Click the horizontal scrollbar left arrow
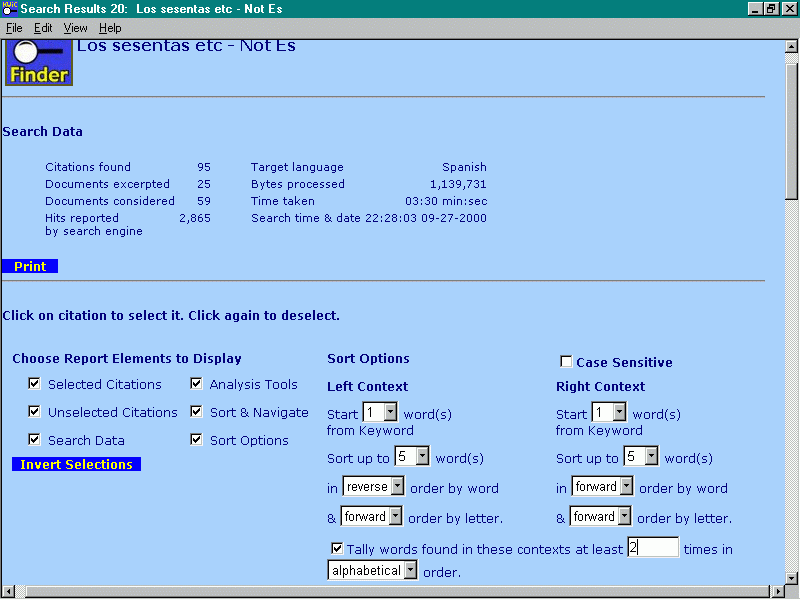The width and height of the screenshot is (800, 600). click(8, 591)
